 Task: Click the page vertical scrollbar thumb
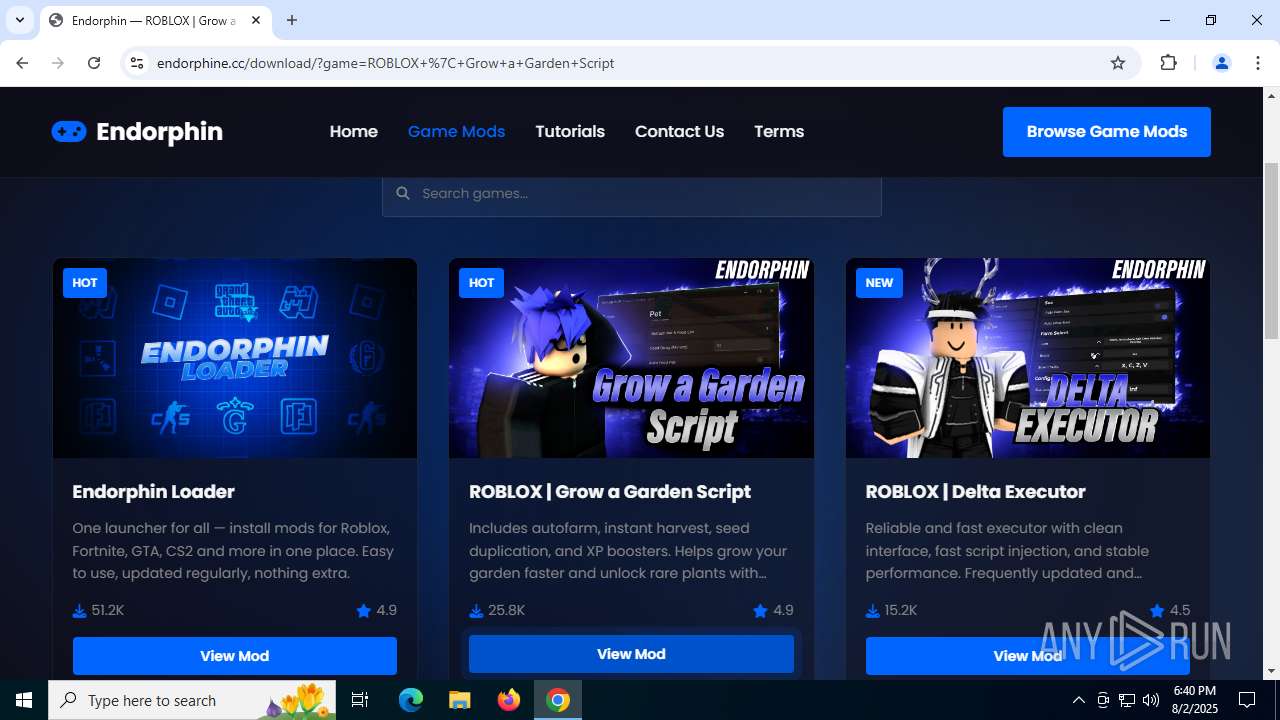[1271, 250]
